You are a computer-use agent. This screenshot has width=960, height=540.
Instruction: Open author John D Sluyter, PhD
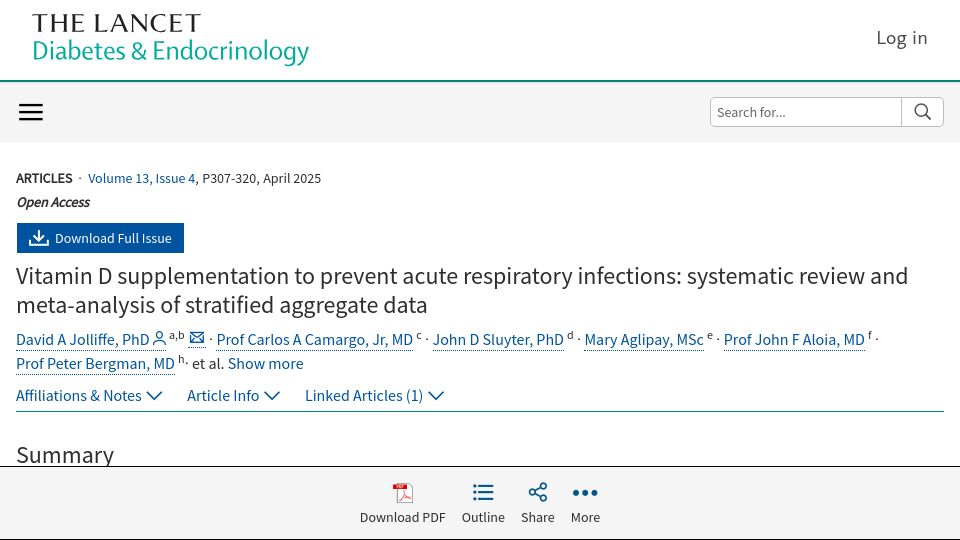coord(498,340)
